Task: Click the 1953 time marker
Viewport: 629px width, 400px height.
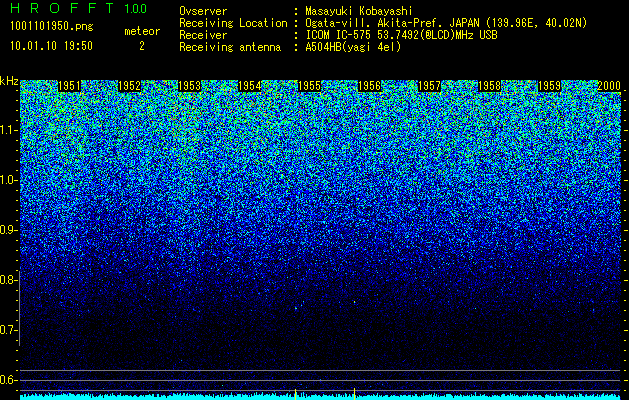Action: (189, 86)
